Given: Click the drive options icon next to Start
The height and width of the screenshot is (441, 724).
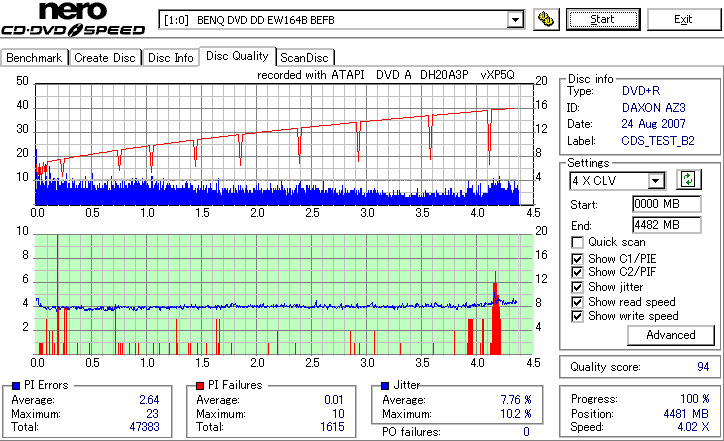Looking at the screenshot, I should pyautogui.click(x=546, y=19).
